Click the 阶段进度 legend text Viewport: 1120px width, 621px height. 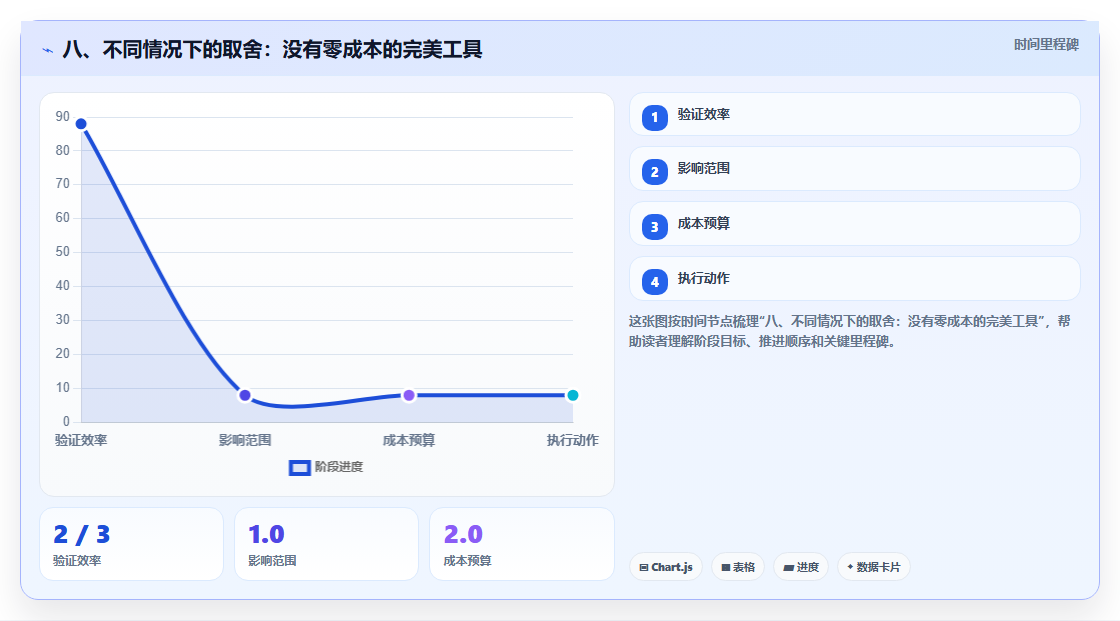(339, 467)
